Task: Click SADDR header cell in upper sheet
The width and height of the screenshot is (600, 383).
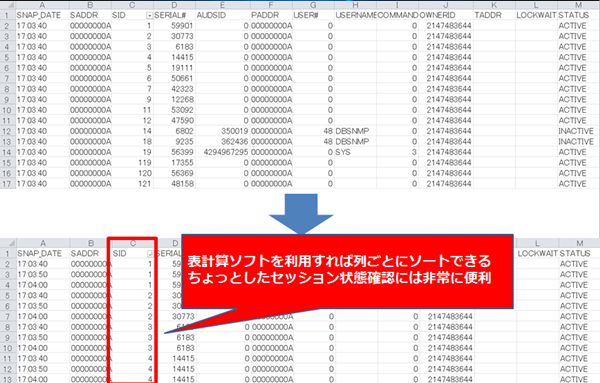Action: coord(90,15)
